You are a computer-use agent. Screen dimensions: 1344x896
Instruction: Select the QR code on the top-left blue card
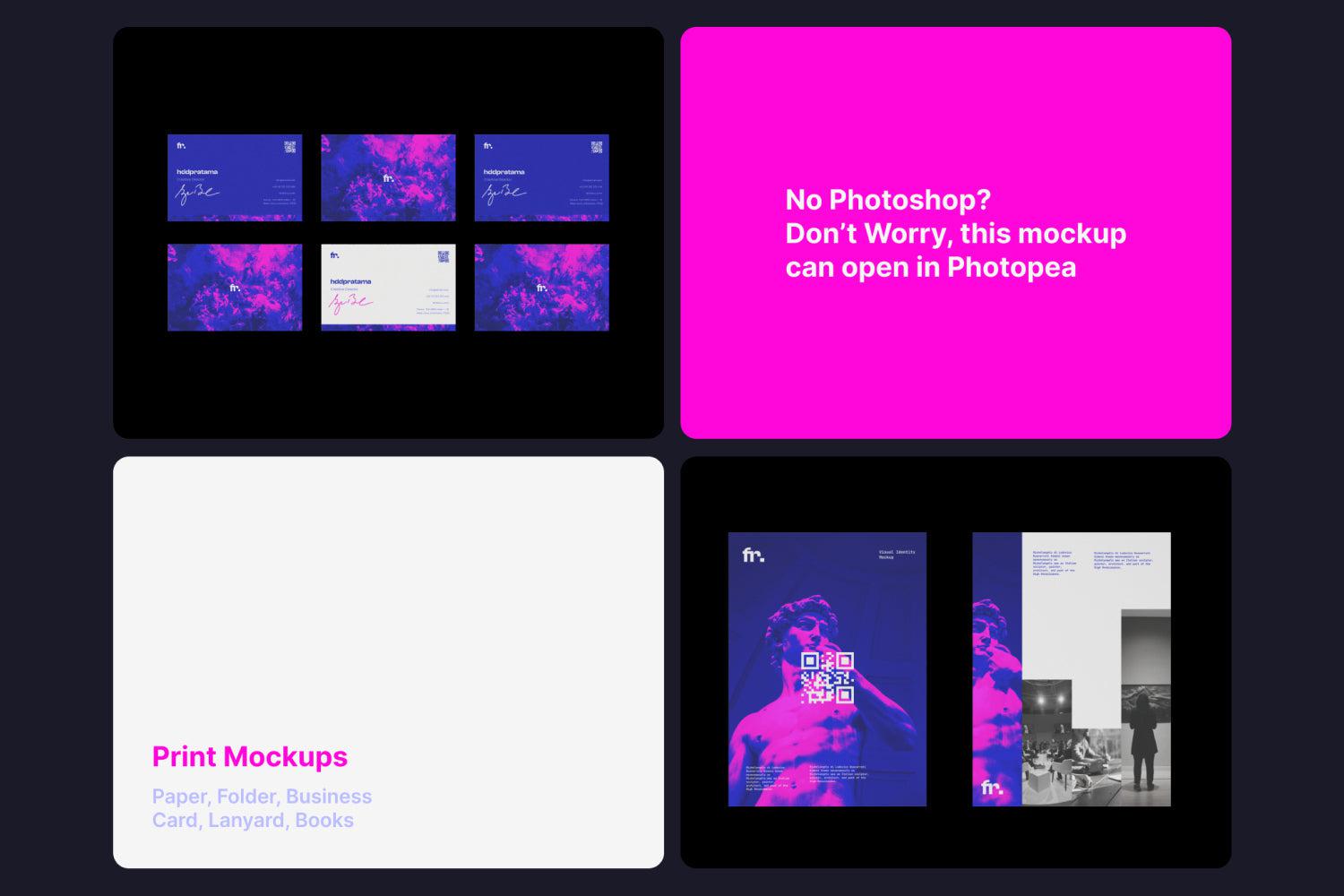coord(289,148)
